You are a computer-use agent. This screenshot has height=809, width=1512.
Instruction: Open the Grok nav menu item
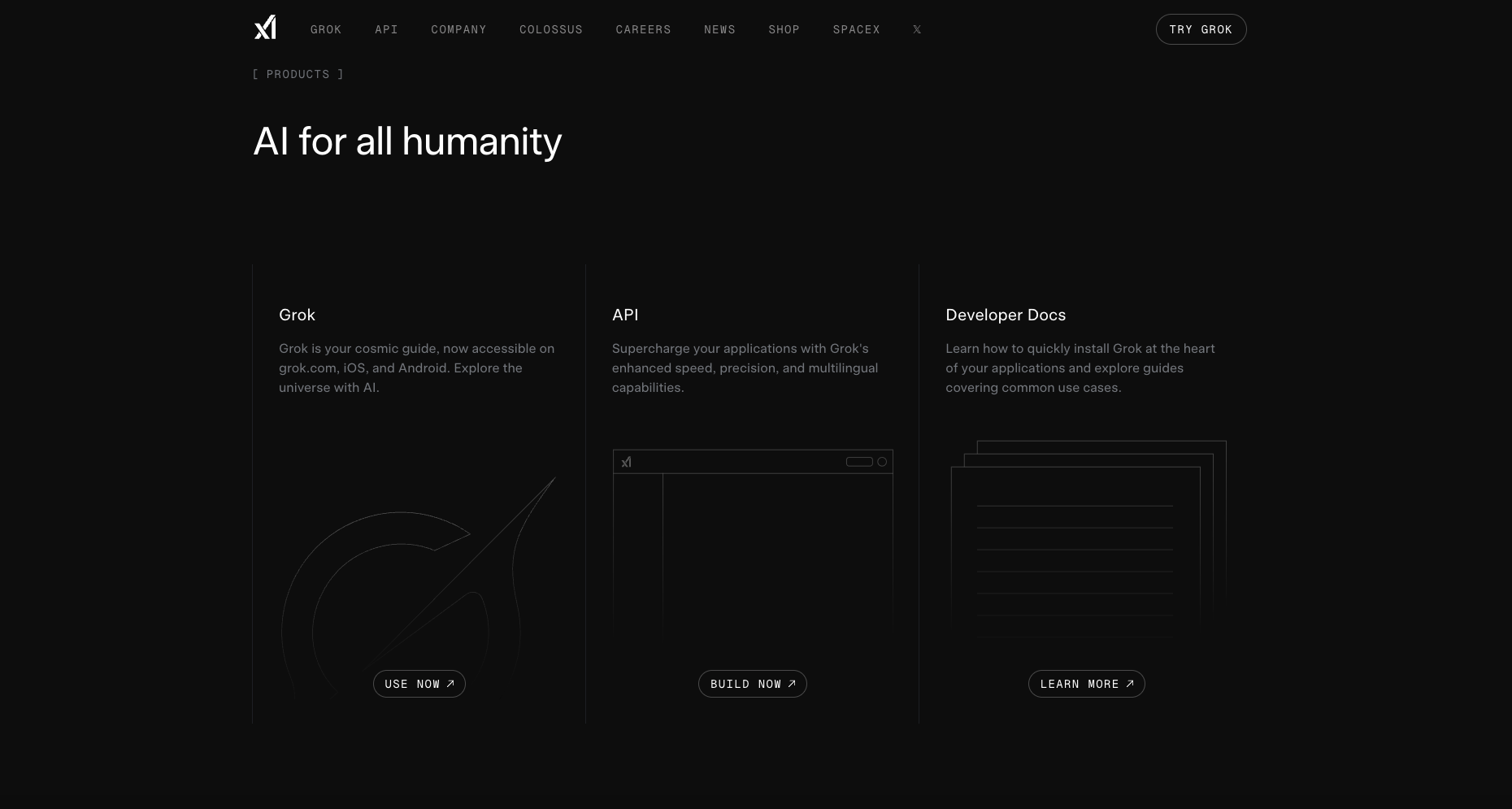coord(326,29)
